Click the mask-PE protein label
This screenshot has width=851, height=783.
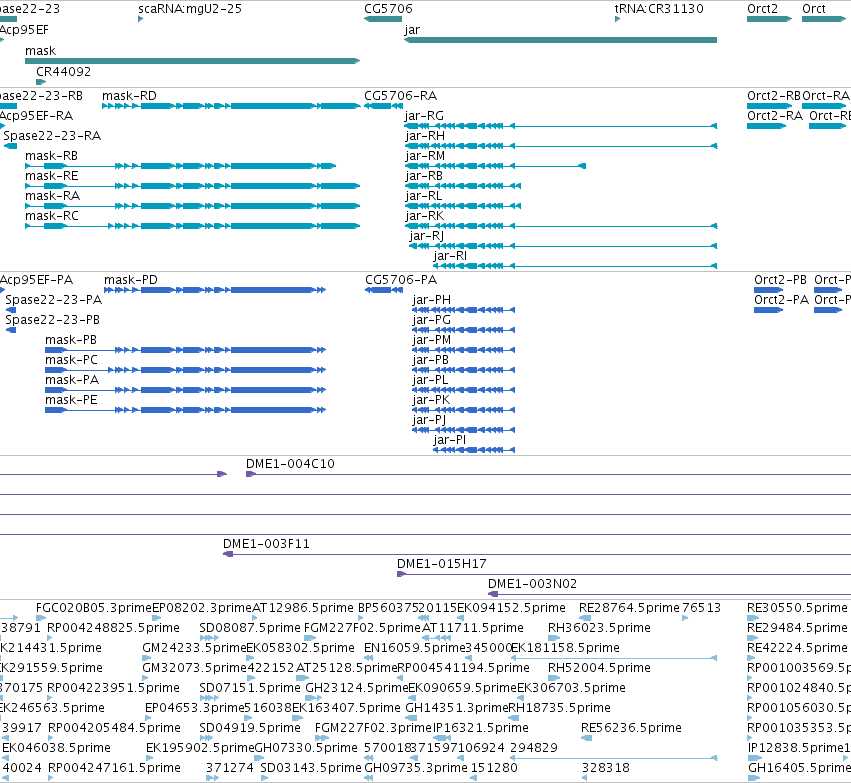point(71,400)
